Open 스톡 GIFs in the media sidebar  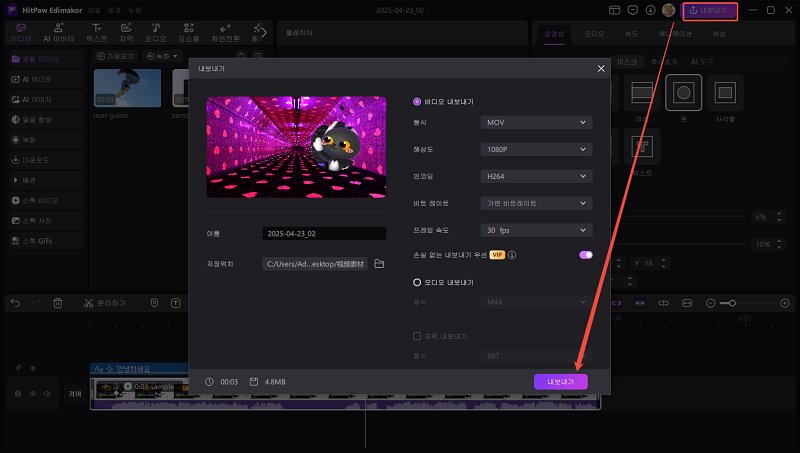[x=46, y=241]
